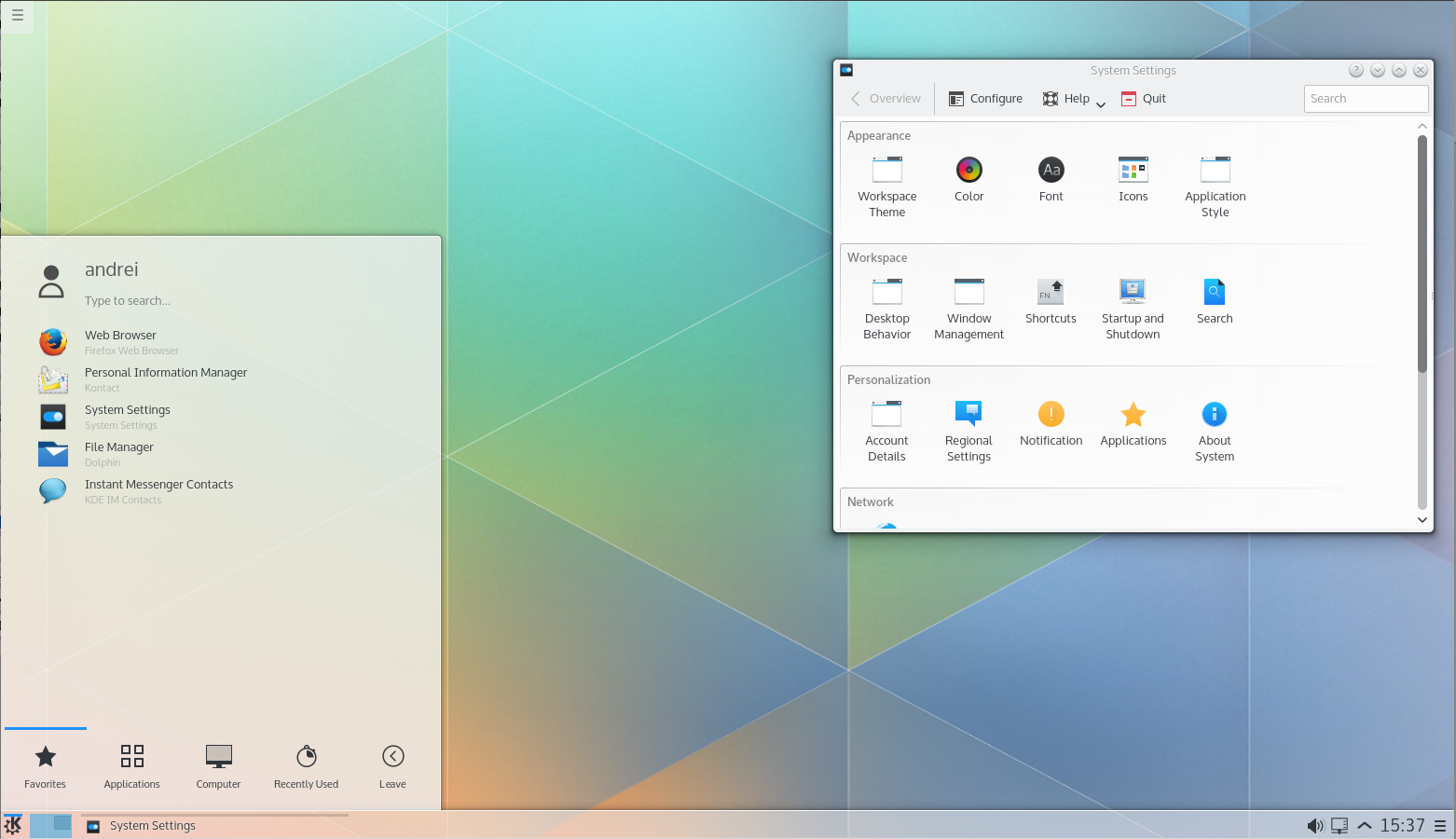1456x839 pixels.
Task: Open the Notification settings module
Action: click(x=1051, y=423)
